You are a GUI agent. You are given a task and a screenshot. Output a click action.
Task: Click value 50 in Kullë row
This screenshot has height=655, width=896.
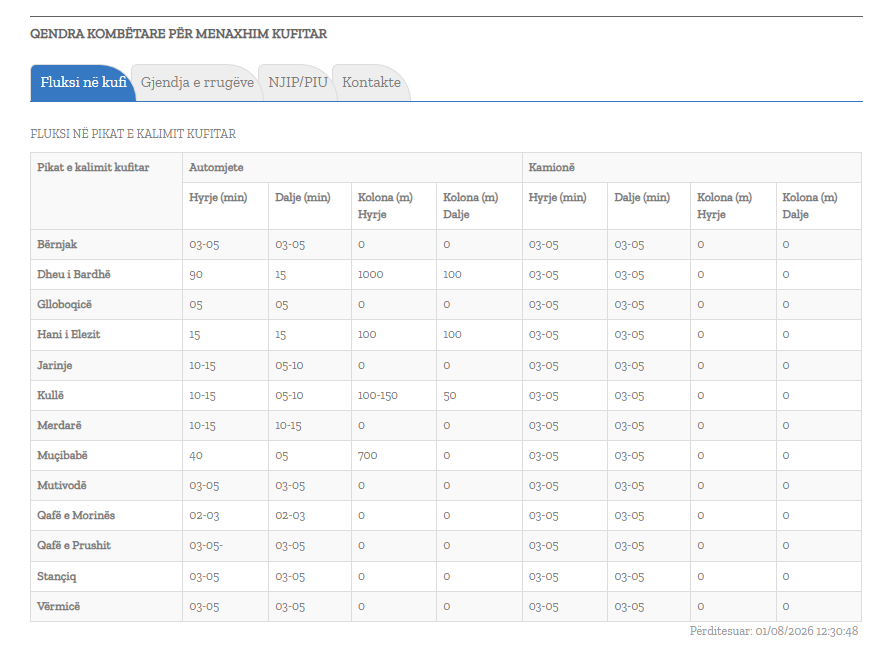pos(450,396)
